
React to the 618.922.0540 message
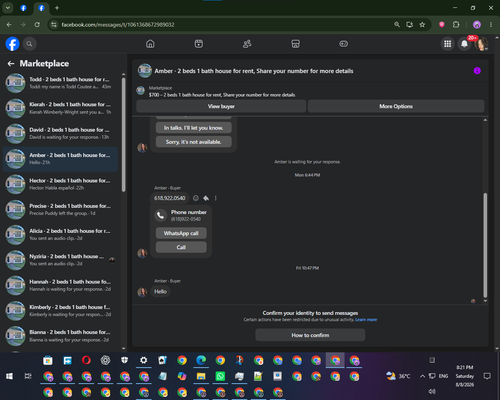pyautogui.click(x=196, y=198)
